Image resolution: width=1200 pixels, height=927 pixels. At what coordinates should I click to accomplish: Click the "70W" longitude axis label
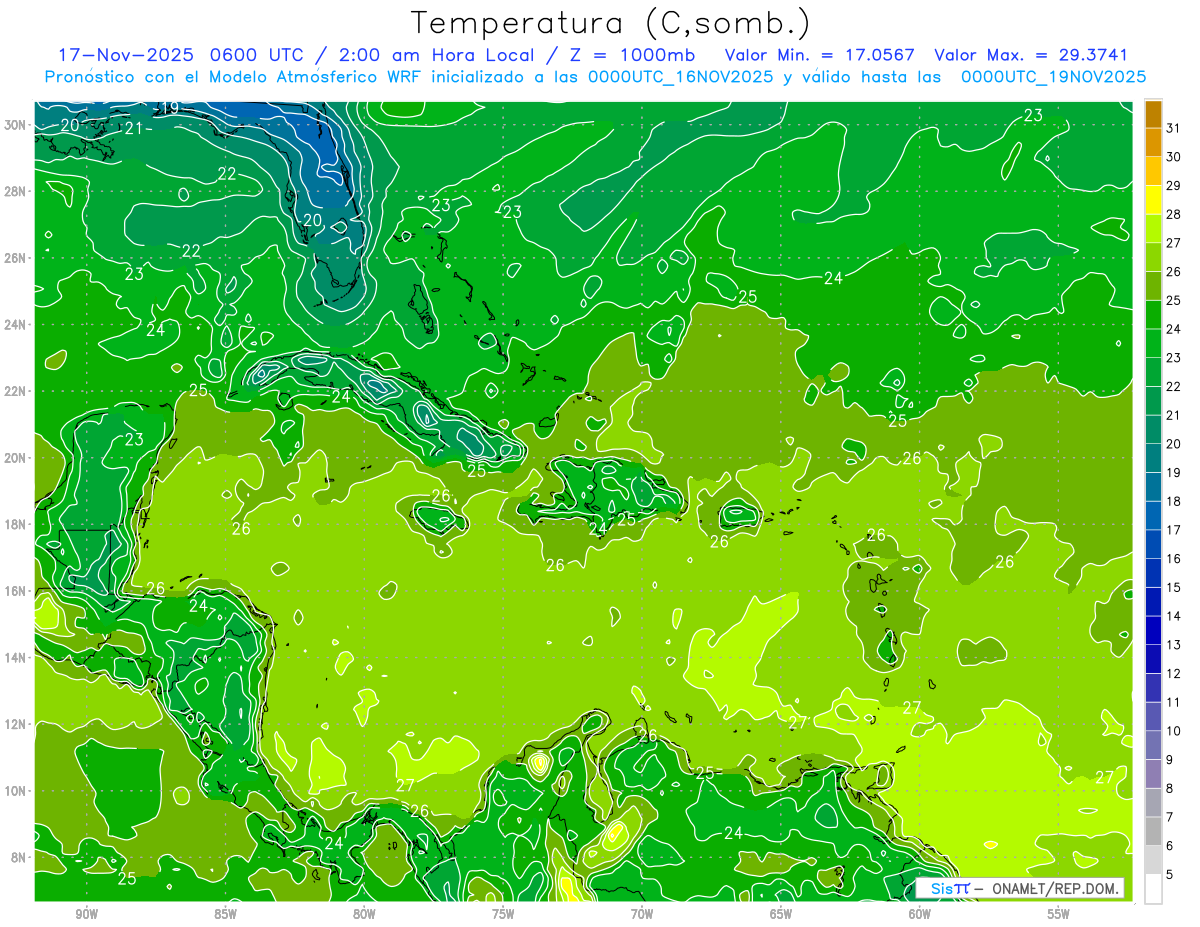642,914
